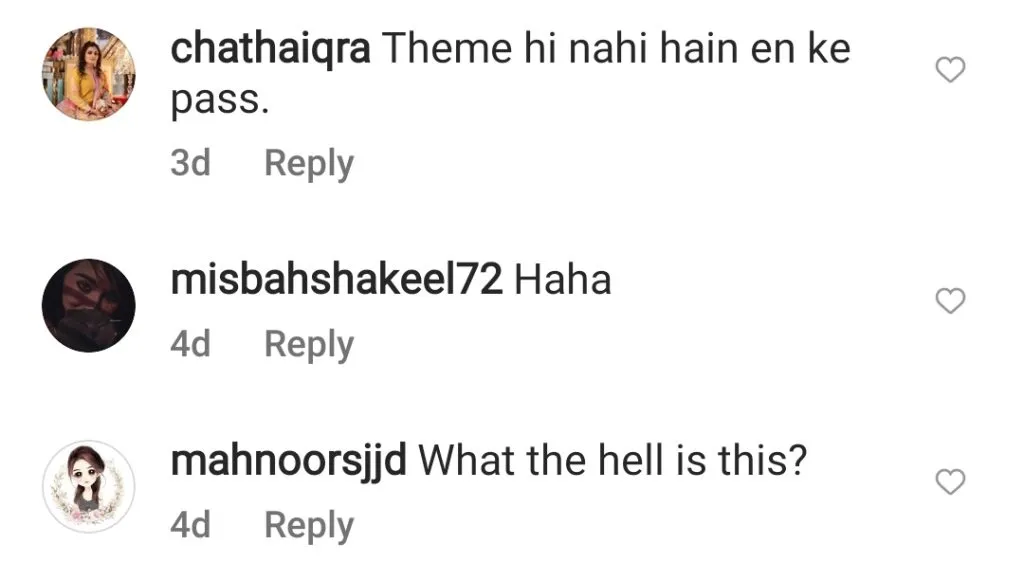Click the 4d timestamp under mahnoorsjjd

(x=191, y=524)
